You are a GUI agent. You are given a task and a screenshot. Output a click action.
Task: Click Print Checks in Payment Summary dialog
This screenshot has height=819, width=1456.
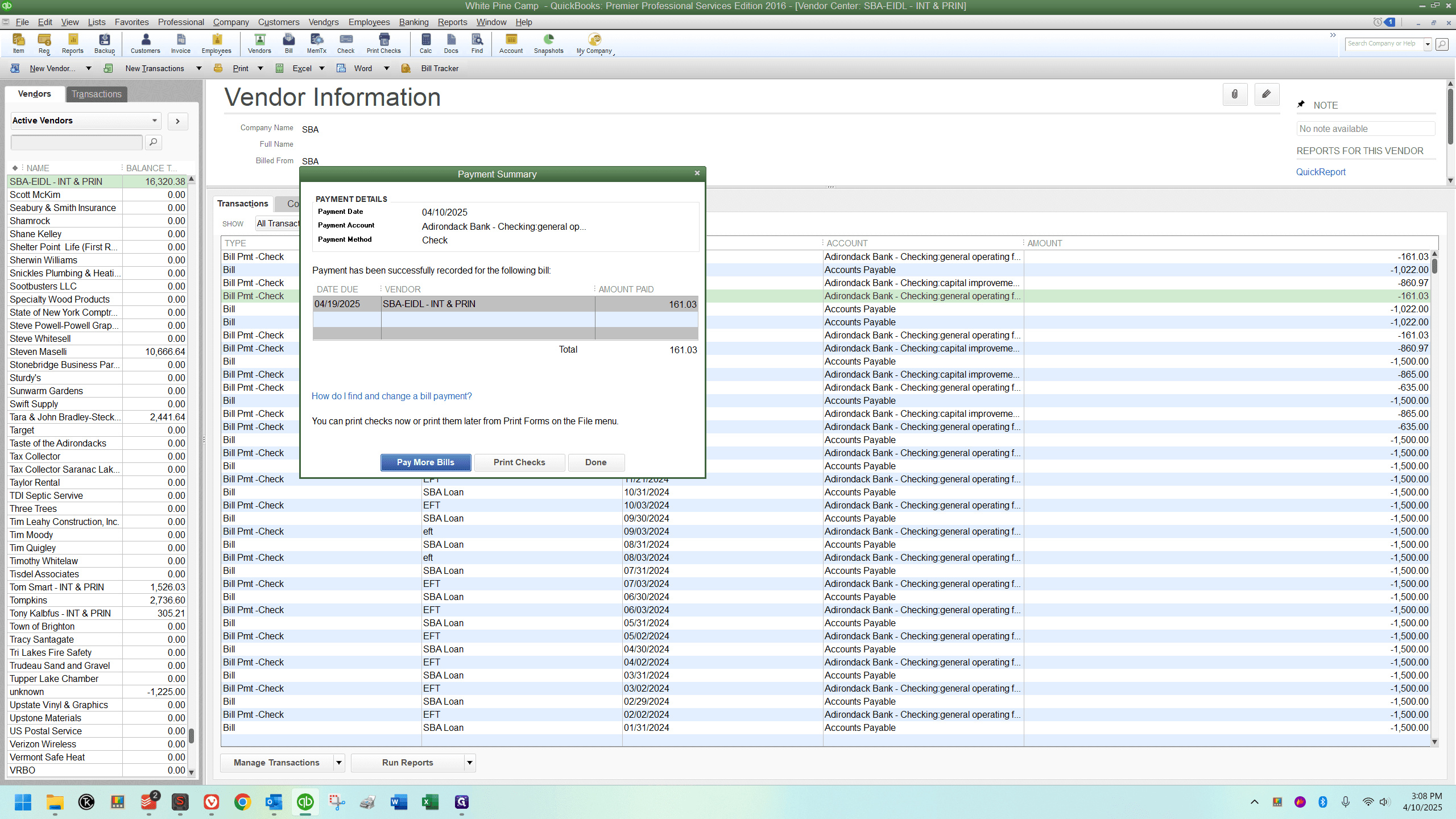click(519, 462)
